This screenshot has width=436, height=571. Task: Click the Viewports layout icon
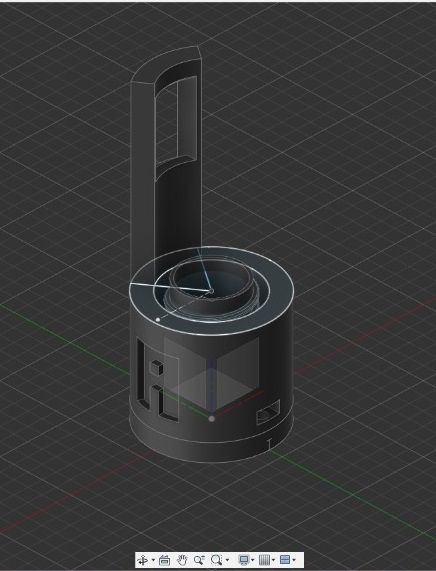(x=285, y=560)
